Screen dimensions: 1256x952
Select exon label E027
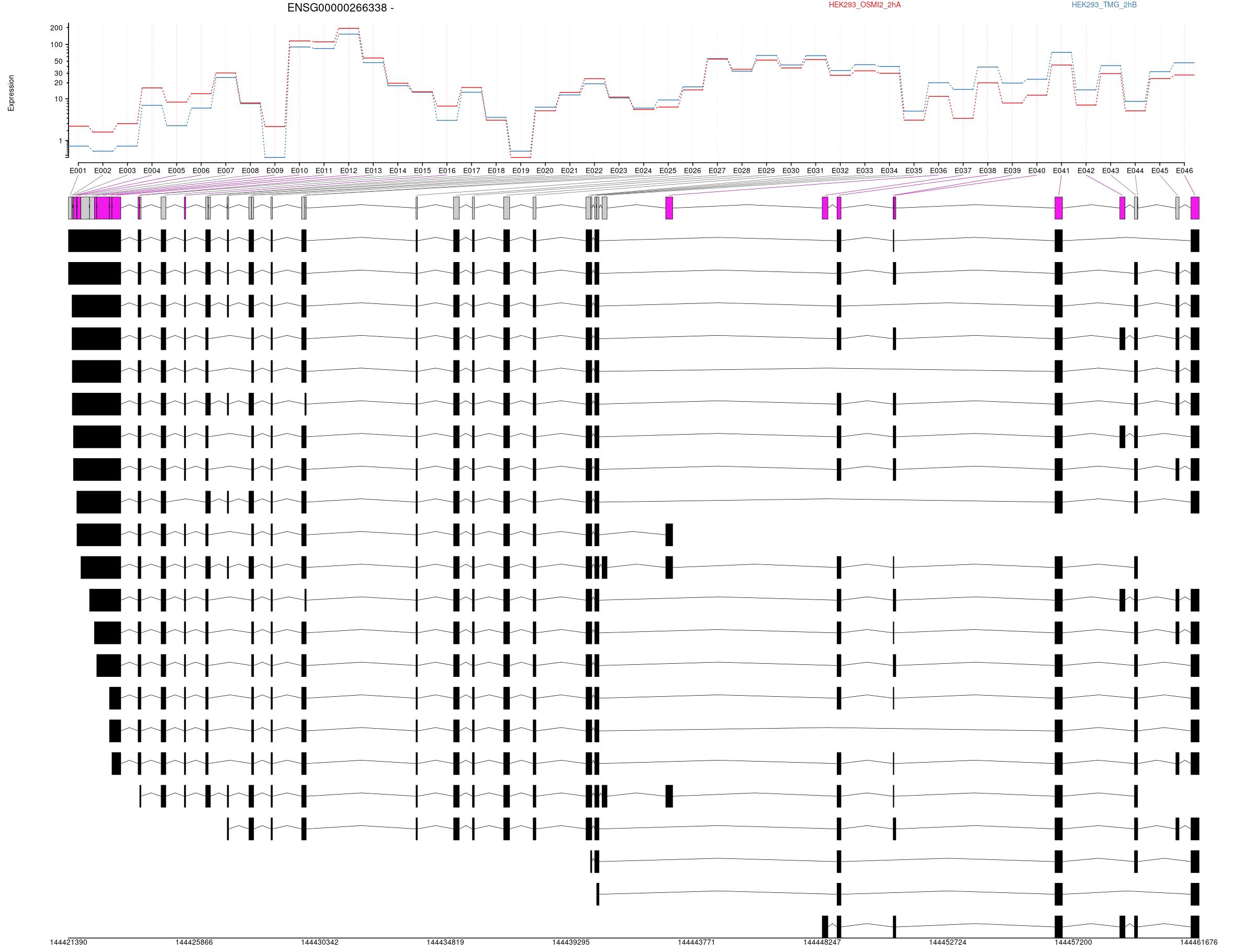point(717,171)
